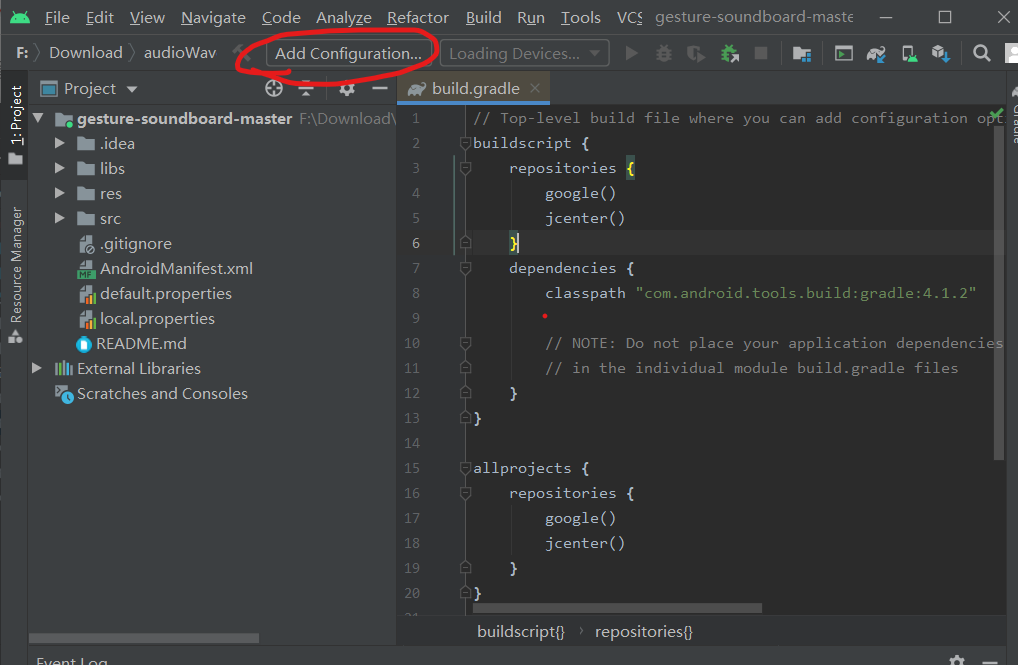
Task: Collapse all nodes in Project panel
Action: click(306, 88)
